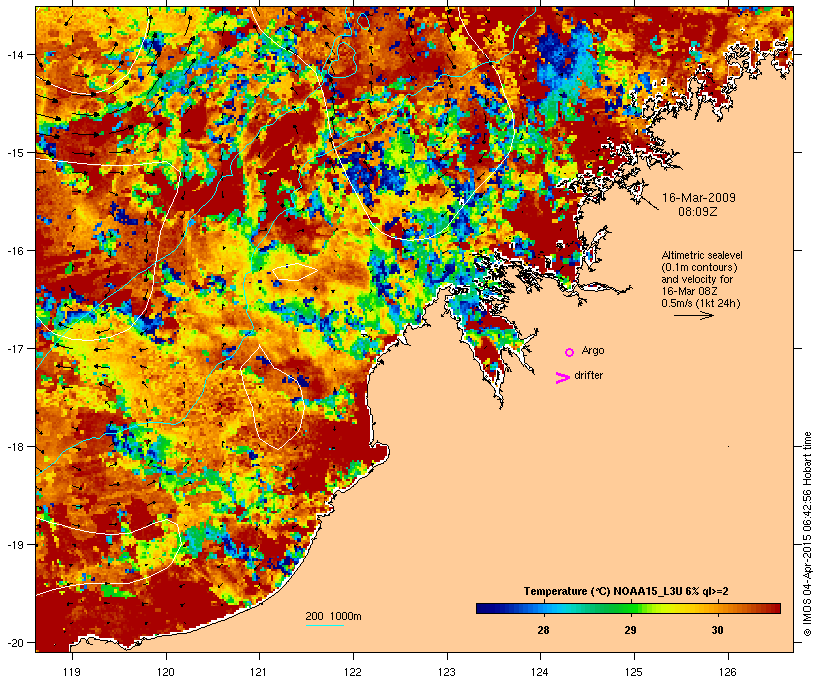This screenshot has height=680, width=820.
Task: Click the IMOS copyright timestamp text
Action: point(807,534)
